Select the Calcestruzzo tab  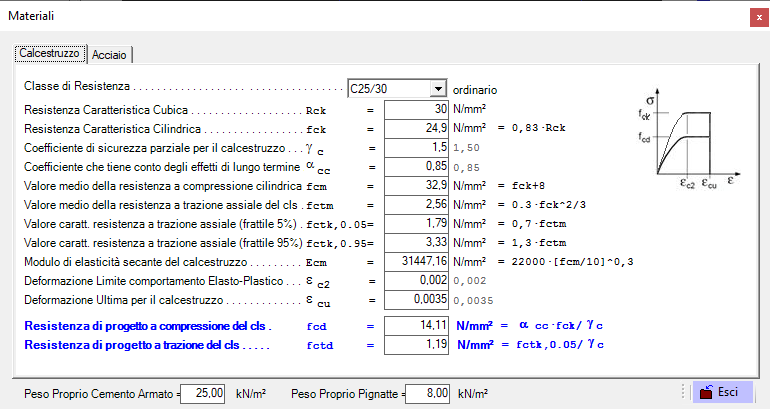pos(50,53)
